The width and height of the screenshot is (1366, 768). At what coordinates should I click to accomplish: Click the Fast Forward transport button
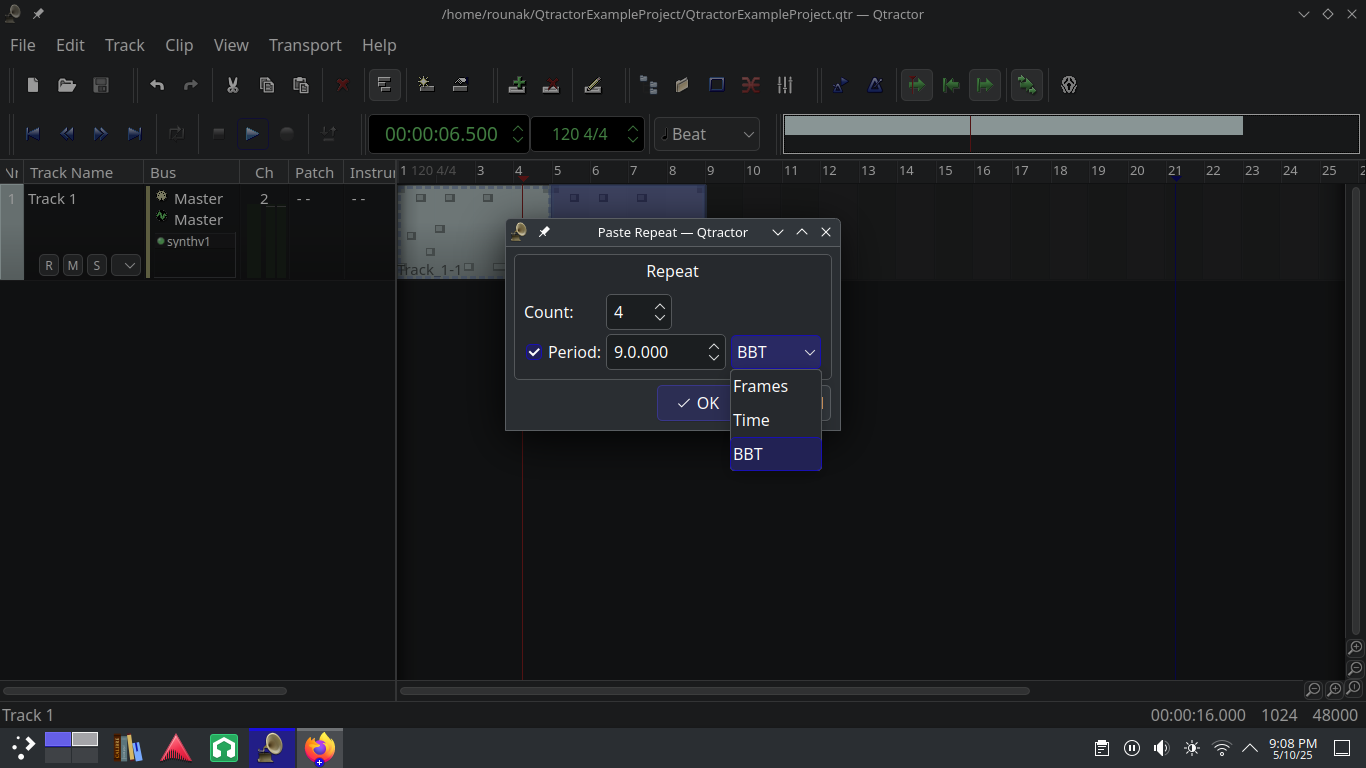coord(100,134)
